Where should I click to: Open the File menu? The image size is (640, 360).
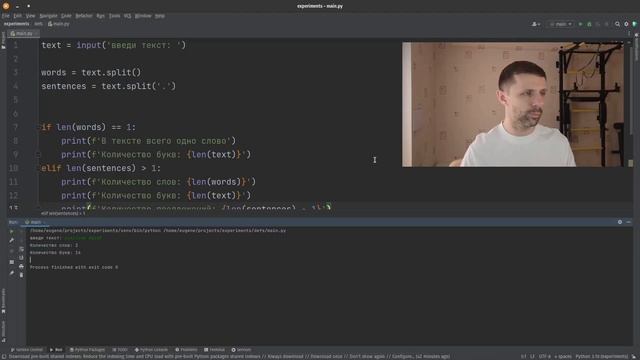tap(6, 16)
